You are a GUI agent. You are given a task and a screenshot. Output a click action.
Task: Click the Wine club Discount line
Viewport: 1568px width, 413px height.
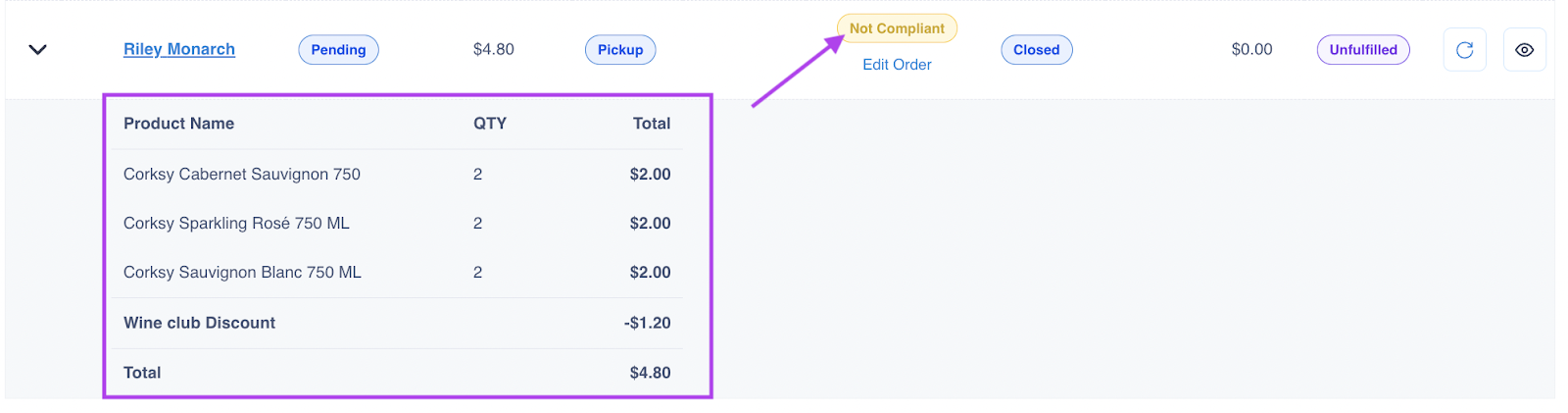tap(199, 323)
